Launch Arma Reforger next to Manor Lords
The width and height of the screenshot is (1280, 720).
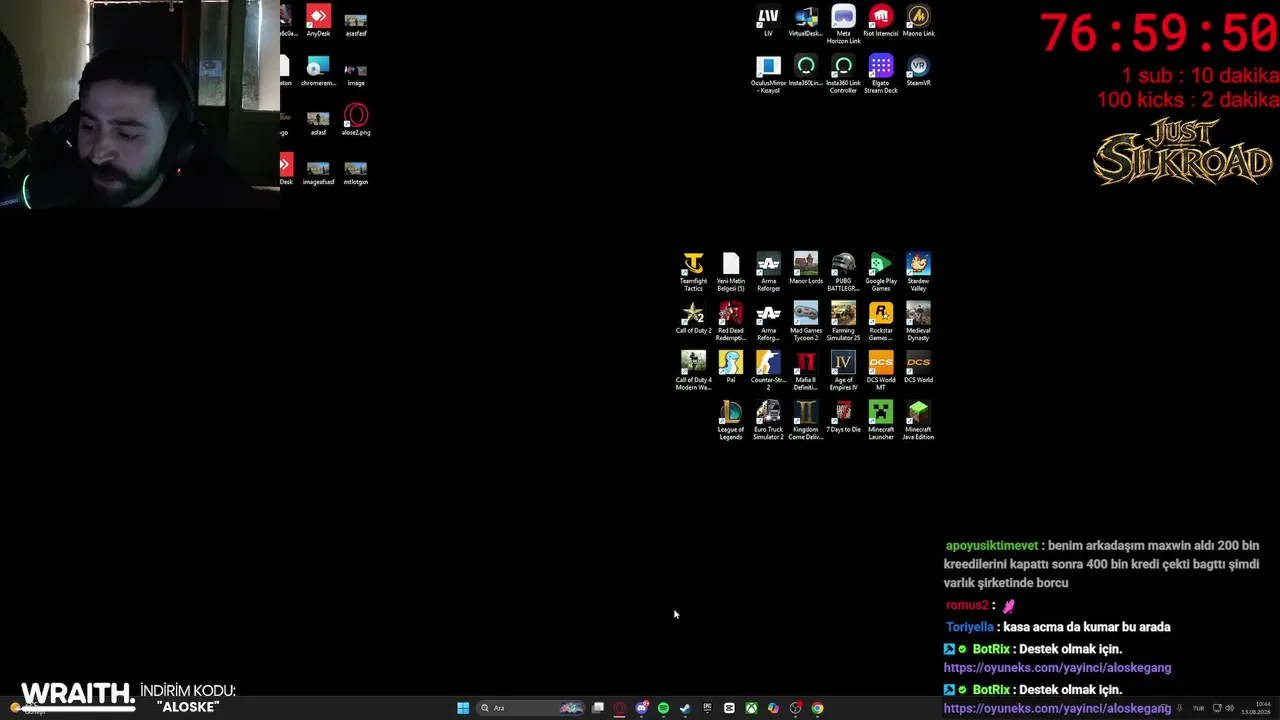tap(768, 272)
